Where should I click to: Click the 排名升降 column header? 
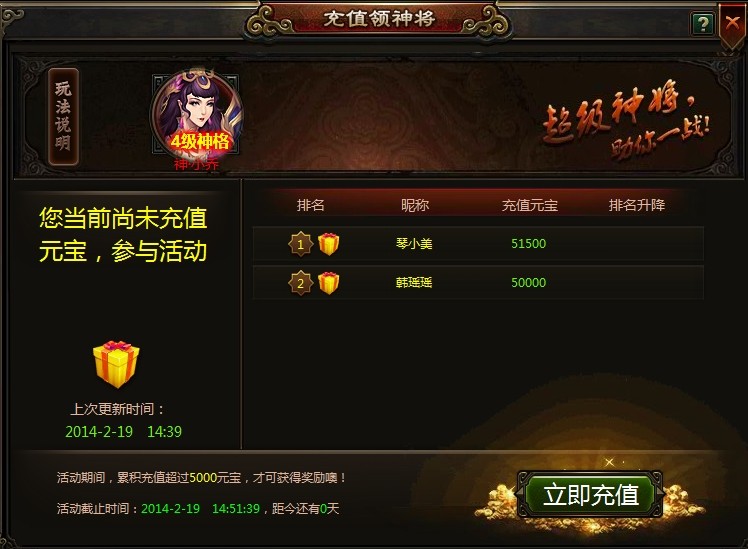637,205
